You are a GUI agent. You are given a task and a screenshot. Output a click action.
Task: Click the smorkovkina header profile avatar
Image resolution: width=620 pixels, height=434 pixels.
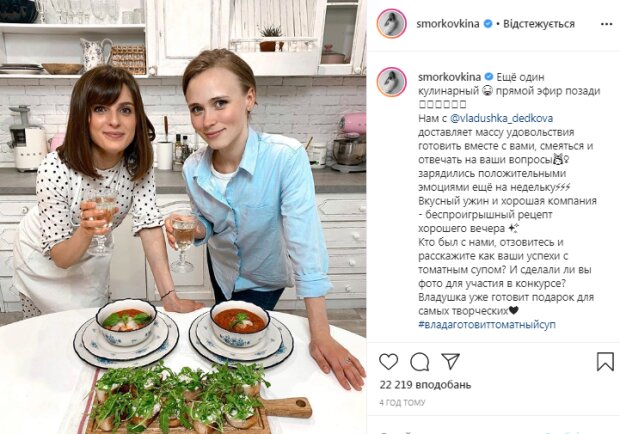(391, 24)
